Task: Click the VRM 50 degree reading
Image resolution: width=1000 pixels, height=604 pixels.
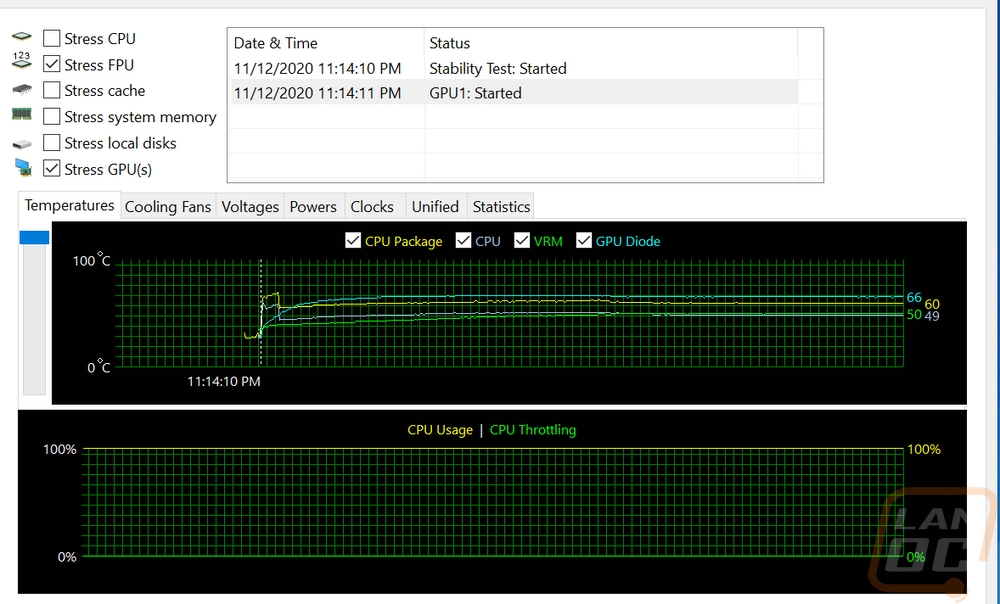Action: [x=914, y=314]
